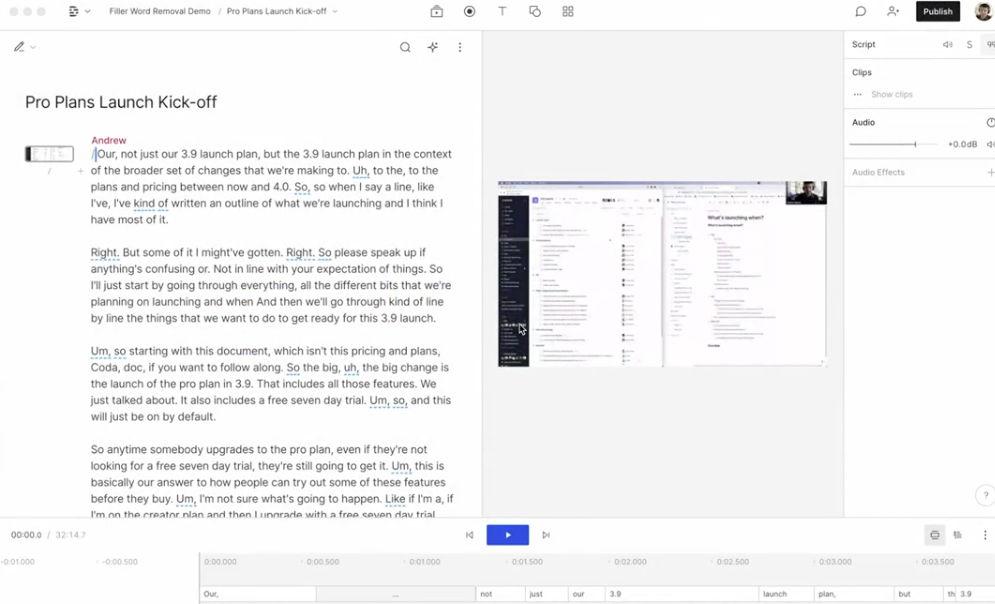Screen dimensions: 995x604
Task: Open script's three-dot more options menu
Action: pos(460,47)
